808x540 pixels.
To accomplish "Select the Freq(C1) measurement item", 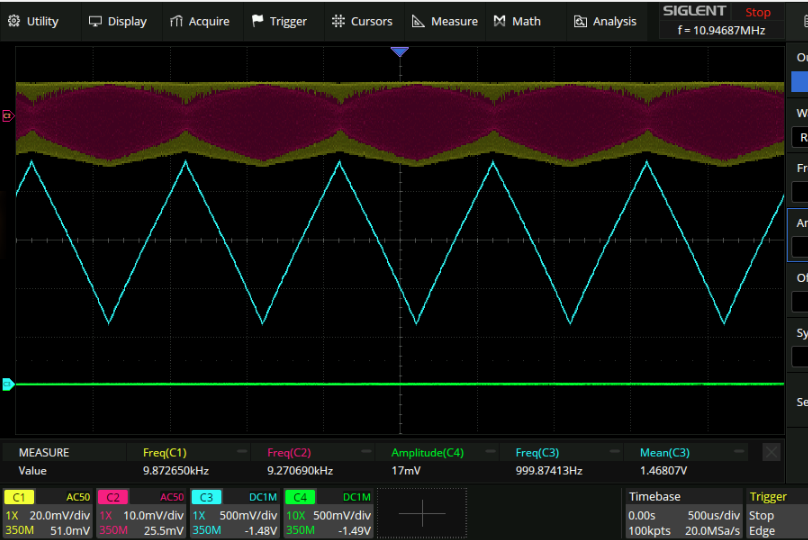I will 164,453.
